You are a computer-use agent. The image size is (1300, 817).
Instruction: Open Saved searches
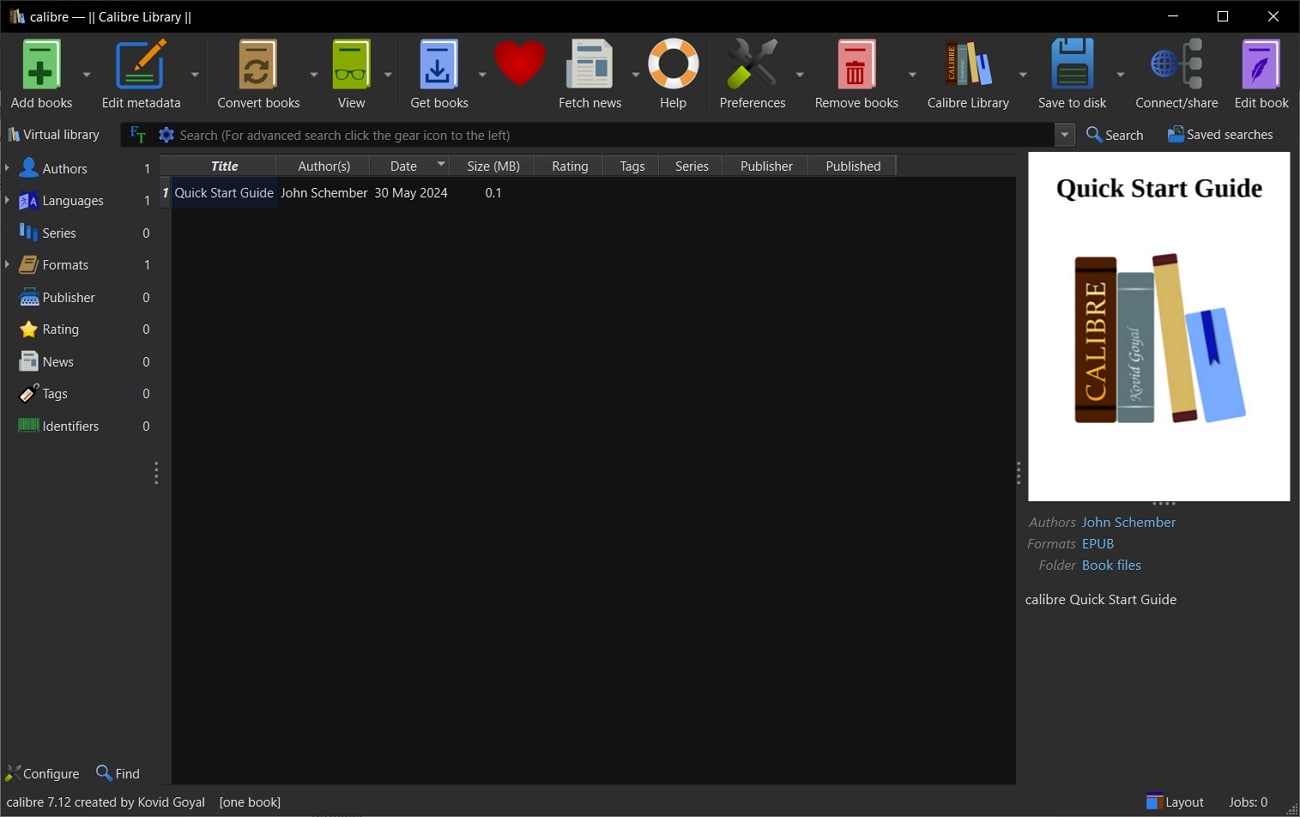(1220, 135)
